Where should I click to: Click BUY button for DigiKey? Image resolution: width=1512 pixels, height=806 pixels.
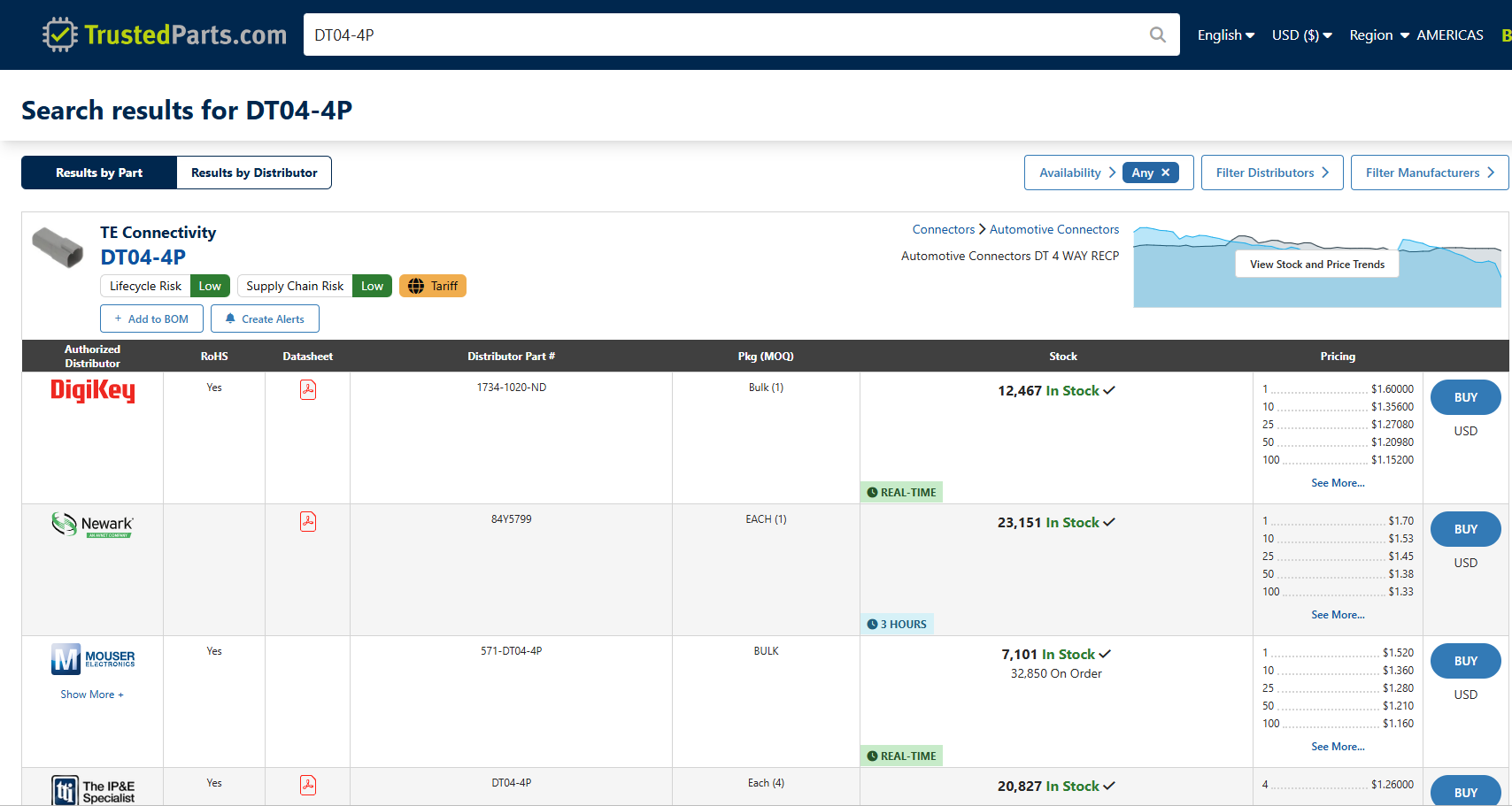1466,397
